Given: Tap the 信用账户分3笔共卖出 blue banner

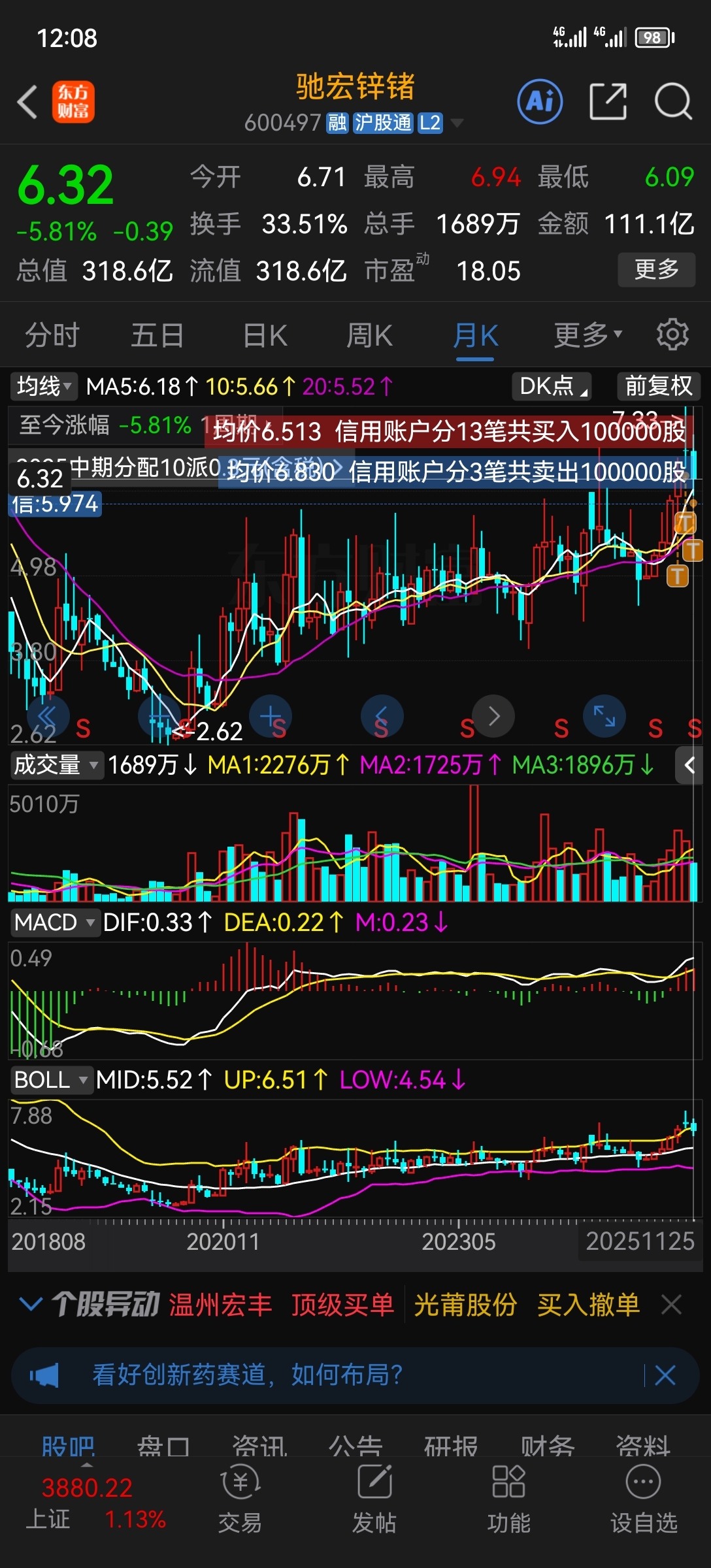Looking at the screenshot, I should [457, 471].
